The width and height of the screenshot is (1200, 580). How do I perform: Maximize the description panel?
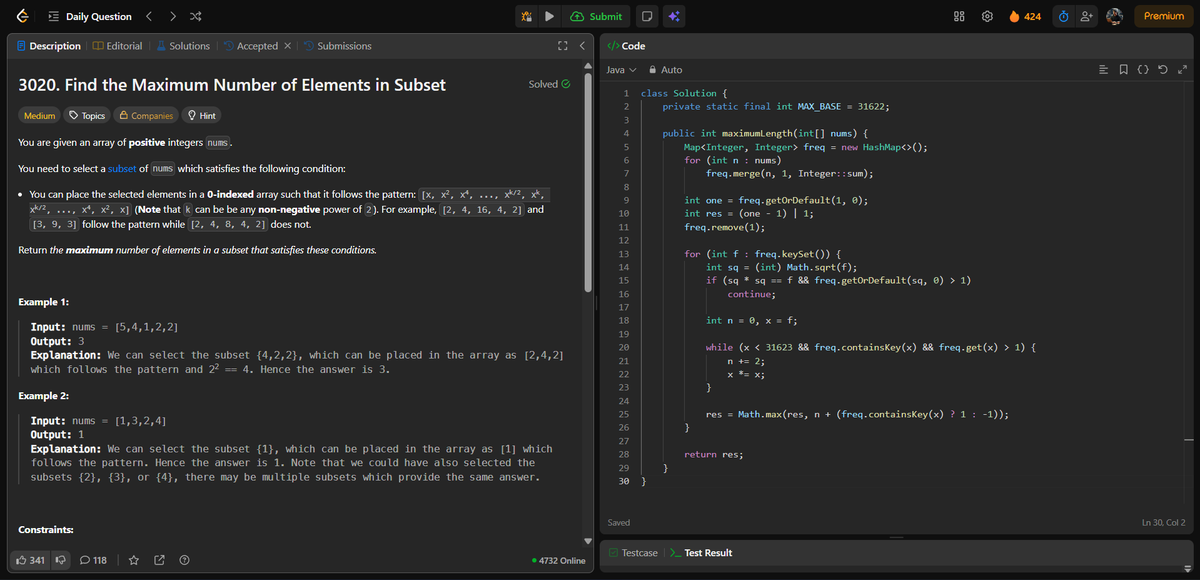tap(563, 46)
